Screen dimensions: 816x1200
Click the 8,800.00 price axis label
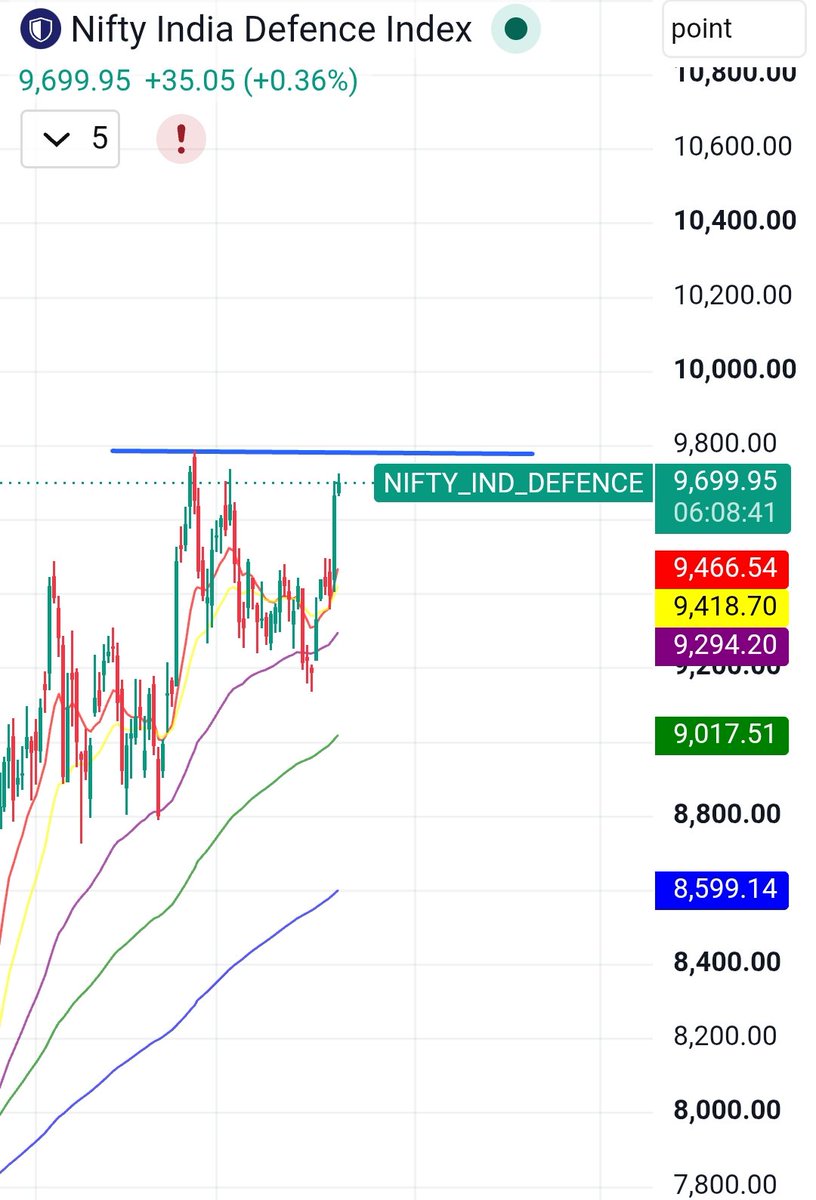(x=727, y=814)
